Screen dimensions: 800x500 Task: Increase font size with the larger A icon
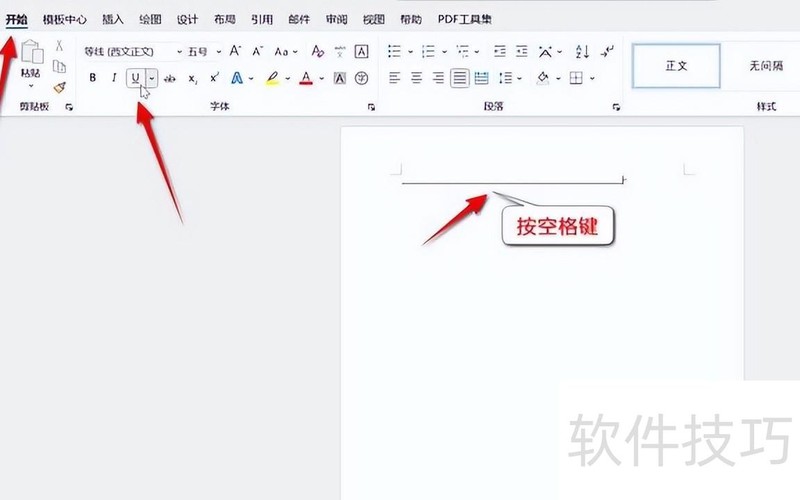pos(235,51)
